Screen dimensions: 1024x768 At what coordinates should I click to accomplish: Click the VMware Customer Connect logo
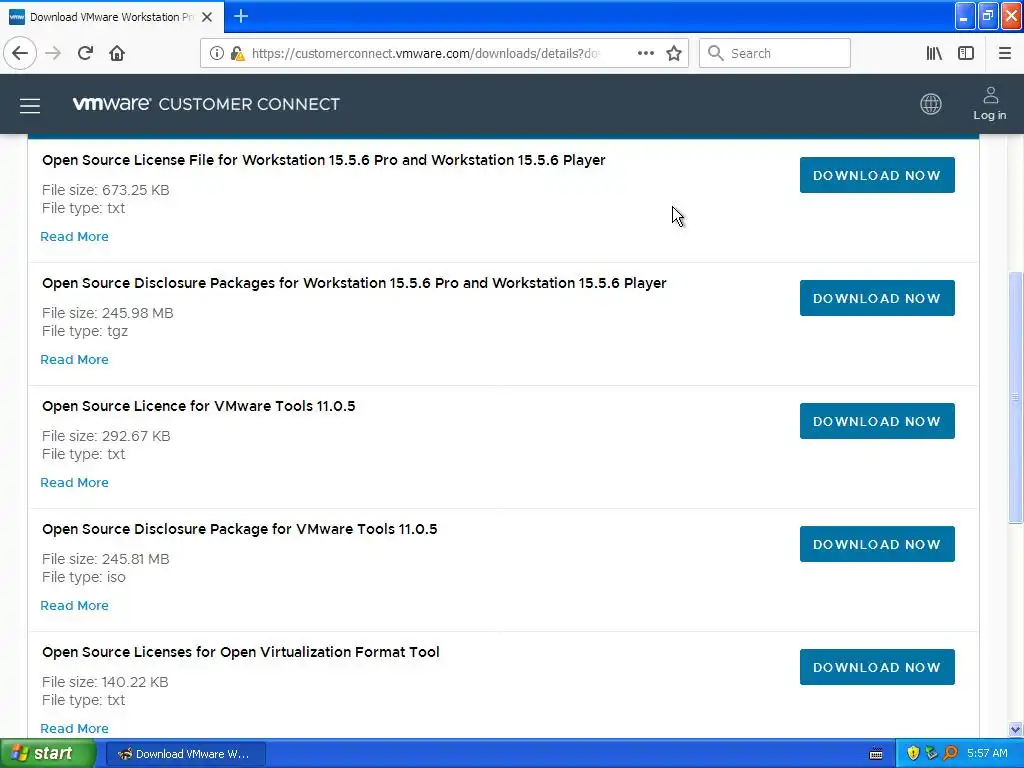(206, 104)
